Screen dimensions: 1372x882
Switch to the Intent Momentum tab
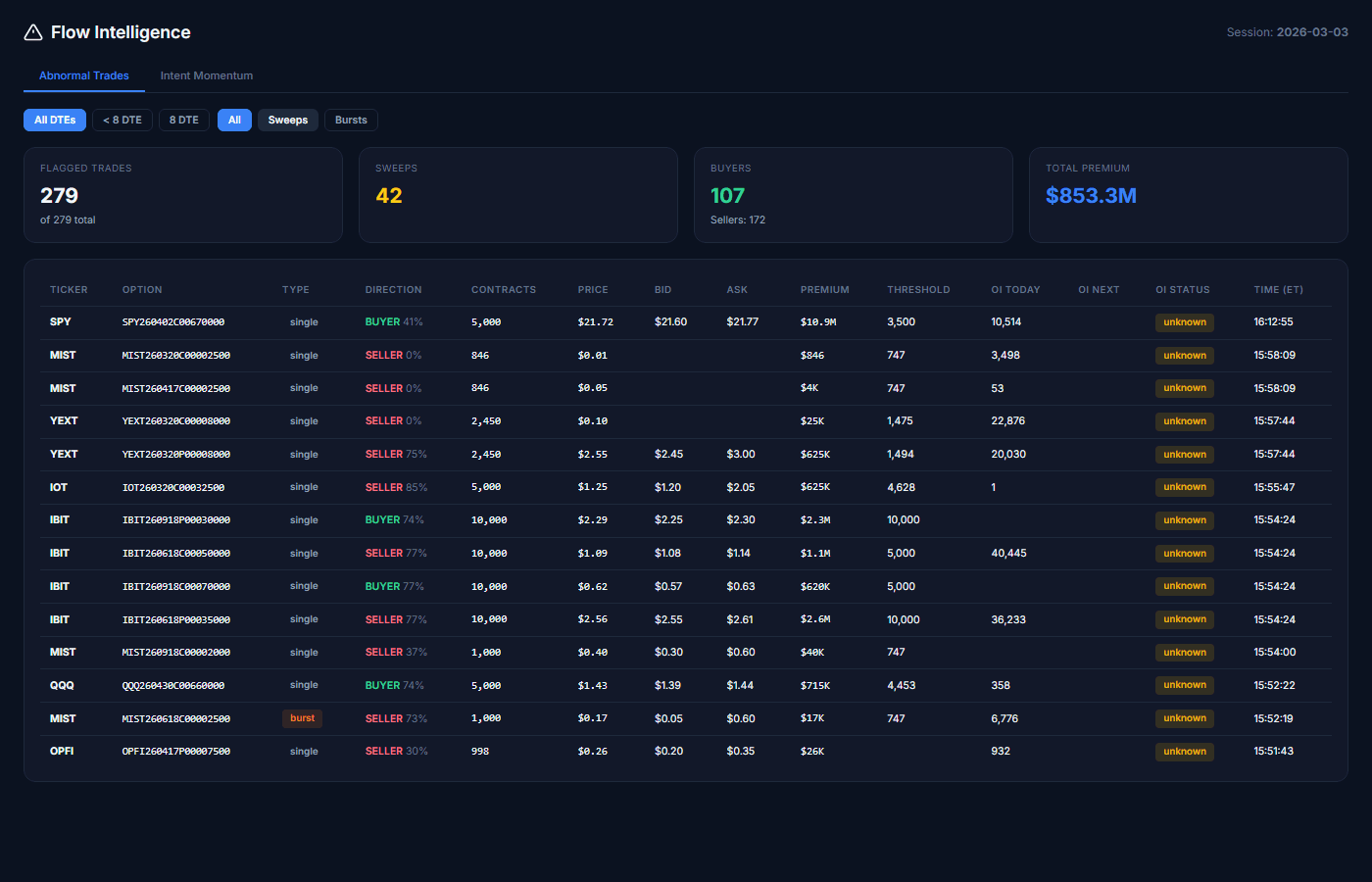point(206,75)
